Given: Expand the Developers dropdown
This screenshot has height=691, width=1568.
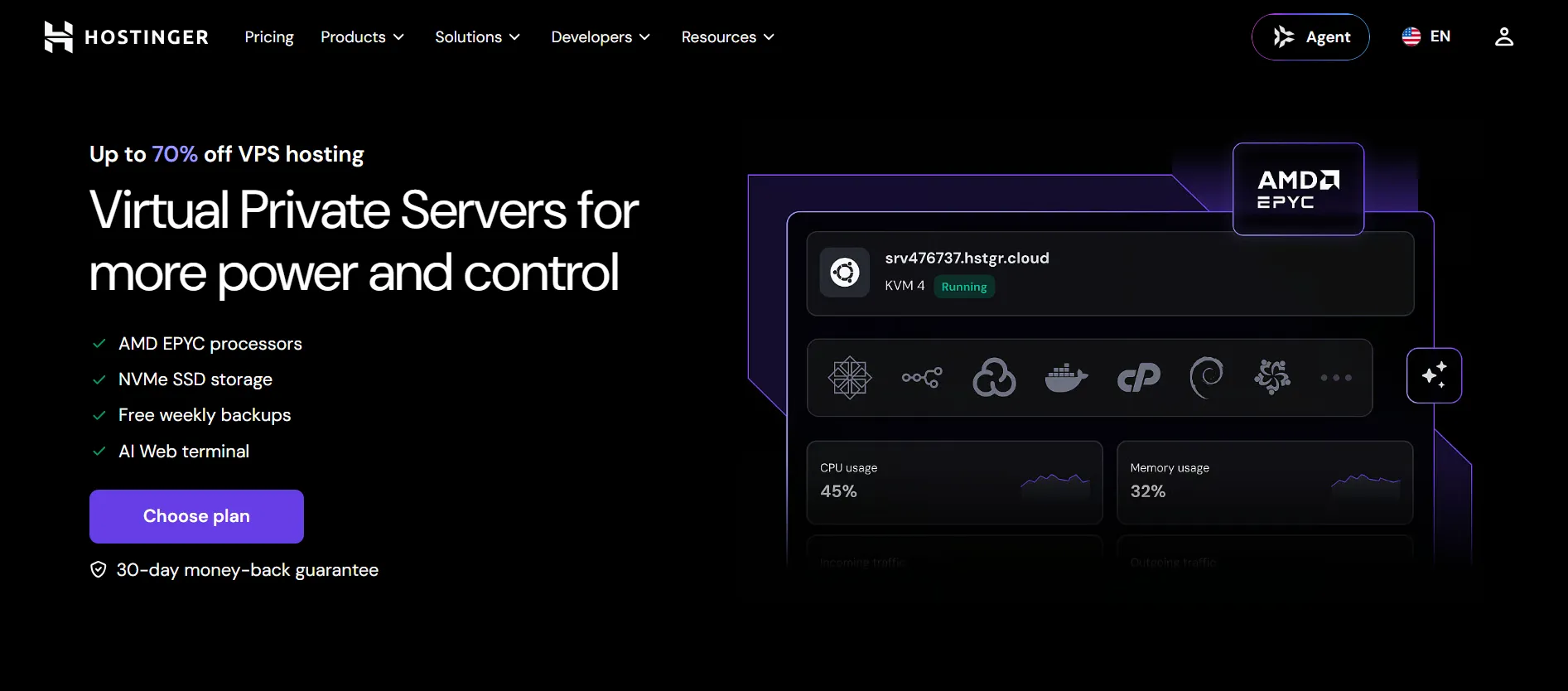Looking at the screenshot, I should 601,37.
